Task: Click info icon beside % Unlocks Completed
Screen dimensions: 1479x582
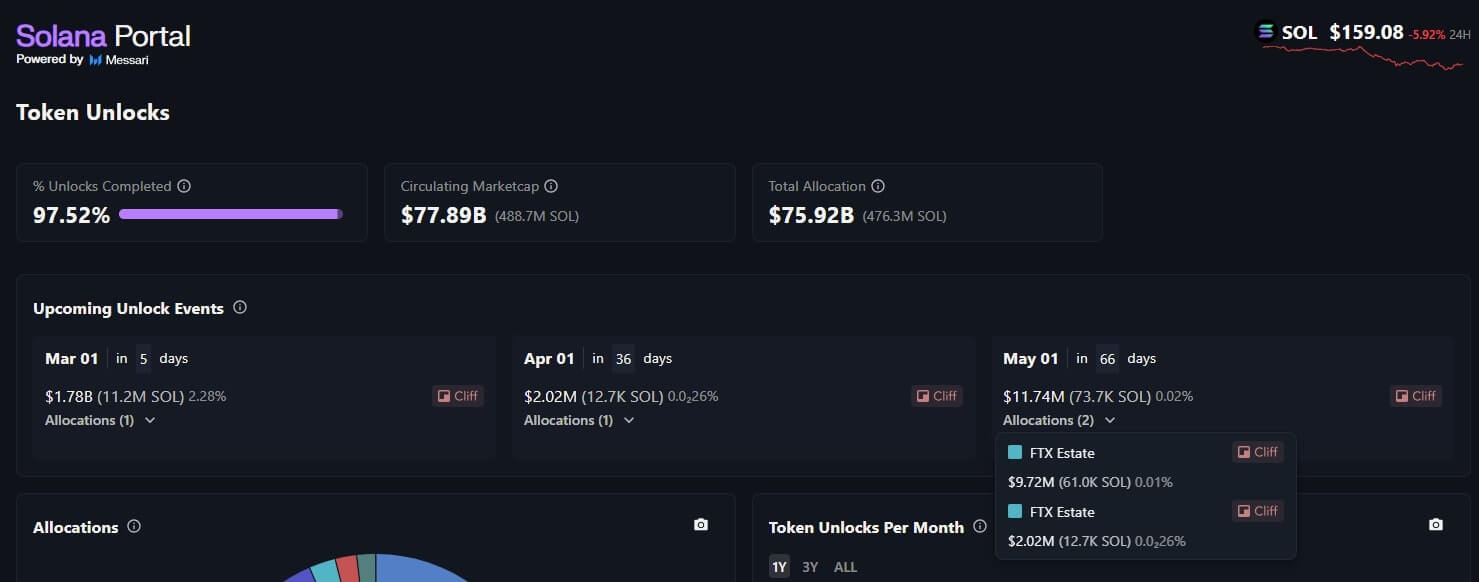Action: [184, 186]
